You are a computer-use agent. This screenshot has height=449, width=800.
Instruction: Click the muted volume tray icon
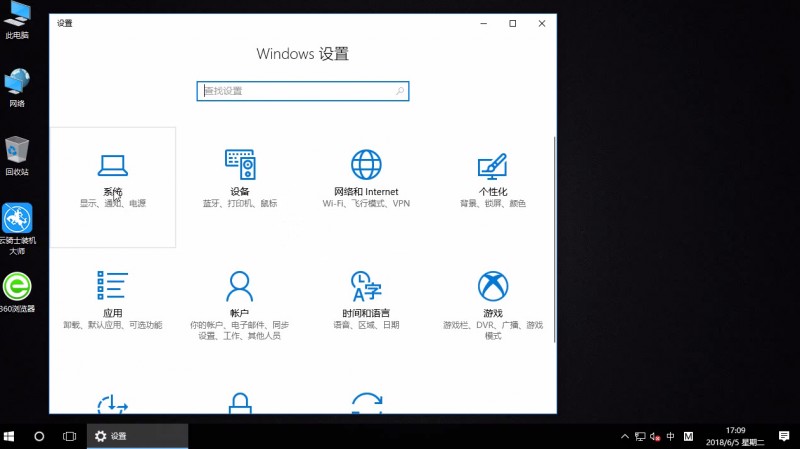[x=655, y=436]
